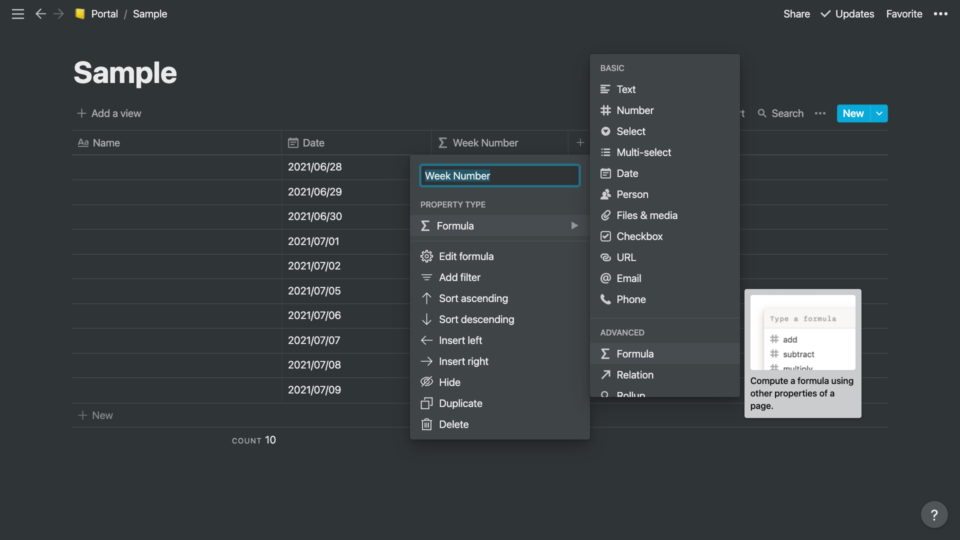This screenshot has height=540, width=960.
Task: Go back with the left arrow
Action: [40, 13]
